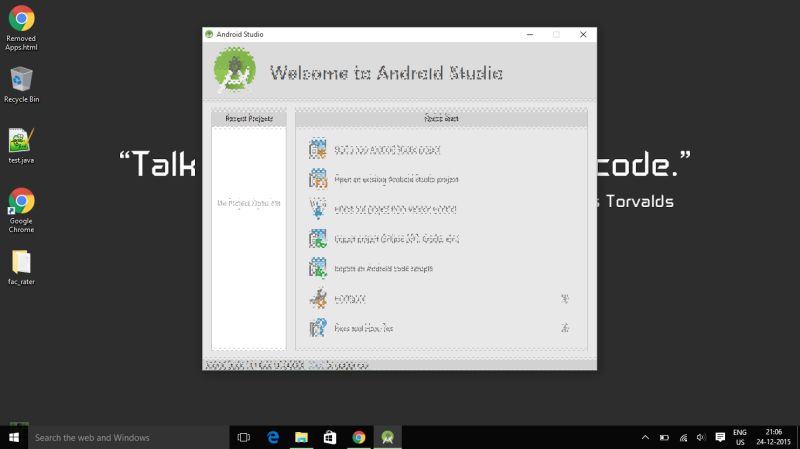Click the Android Studio taskbar button

(x=387, y=437)
